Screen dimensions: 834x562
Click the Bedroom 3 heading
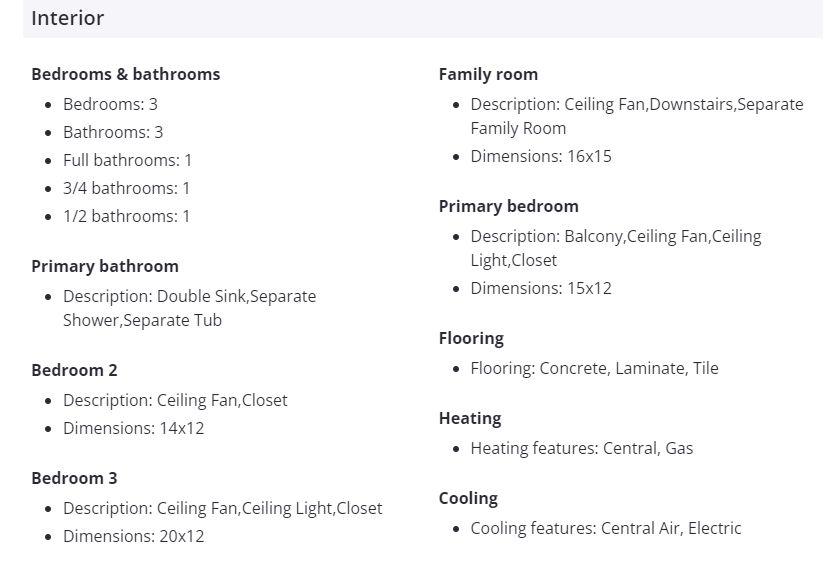coord(74,478)
